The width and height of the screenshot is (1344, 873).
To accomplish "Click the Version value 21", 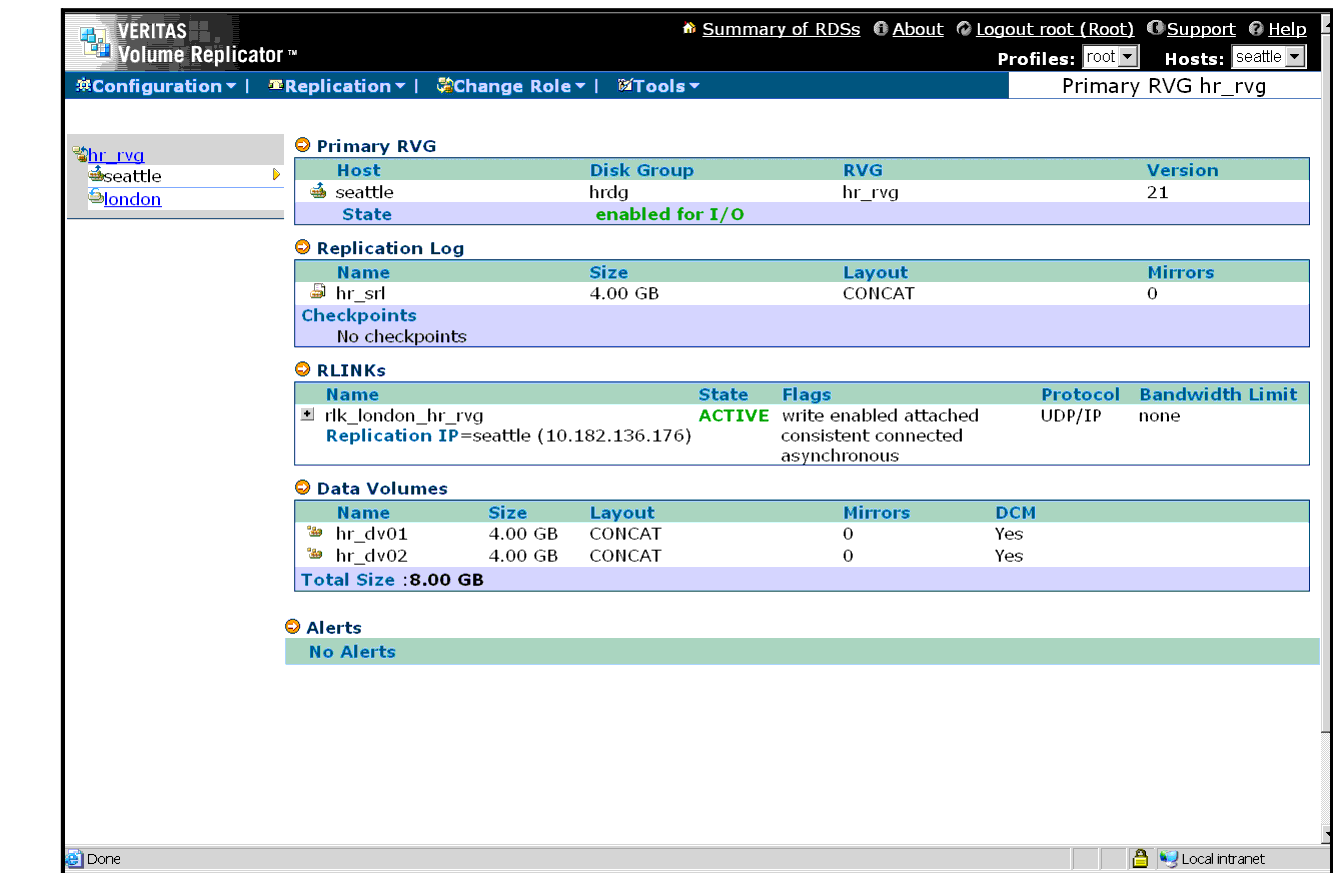I will pyautogui.click(x=1158, y=192).
